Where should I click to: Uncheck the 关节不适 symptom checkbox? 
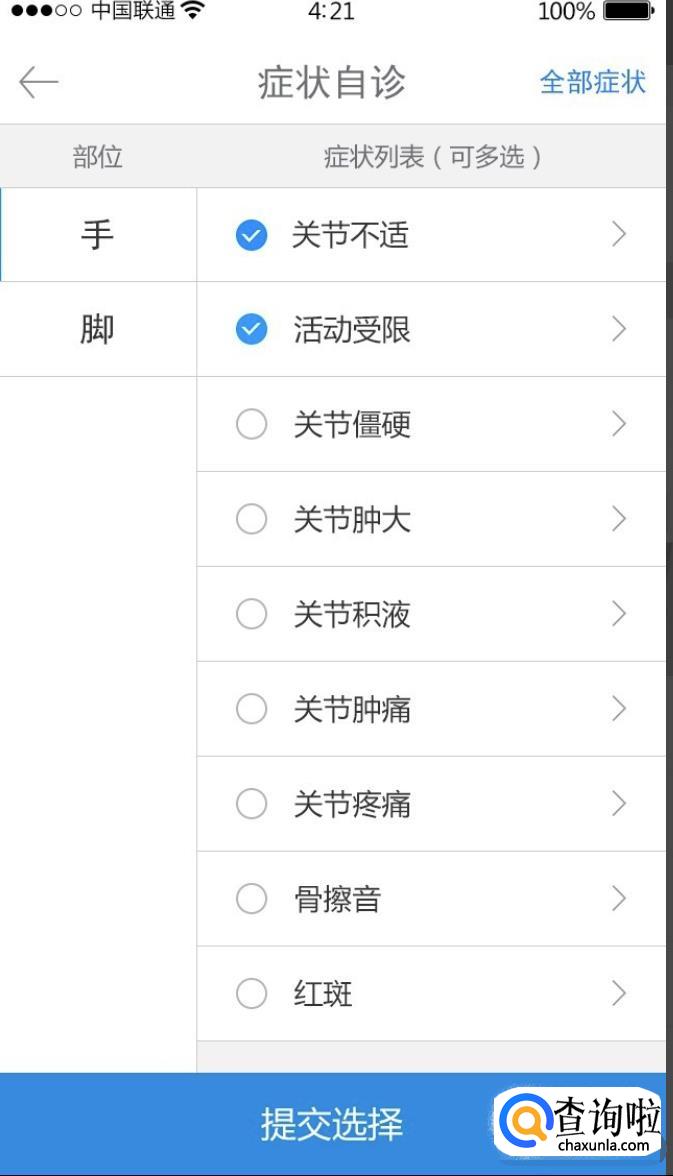[x=251, y=235]
